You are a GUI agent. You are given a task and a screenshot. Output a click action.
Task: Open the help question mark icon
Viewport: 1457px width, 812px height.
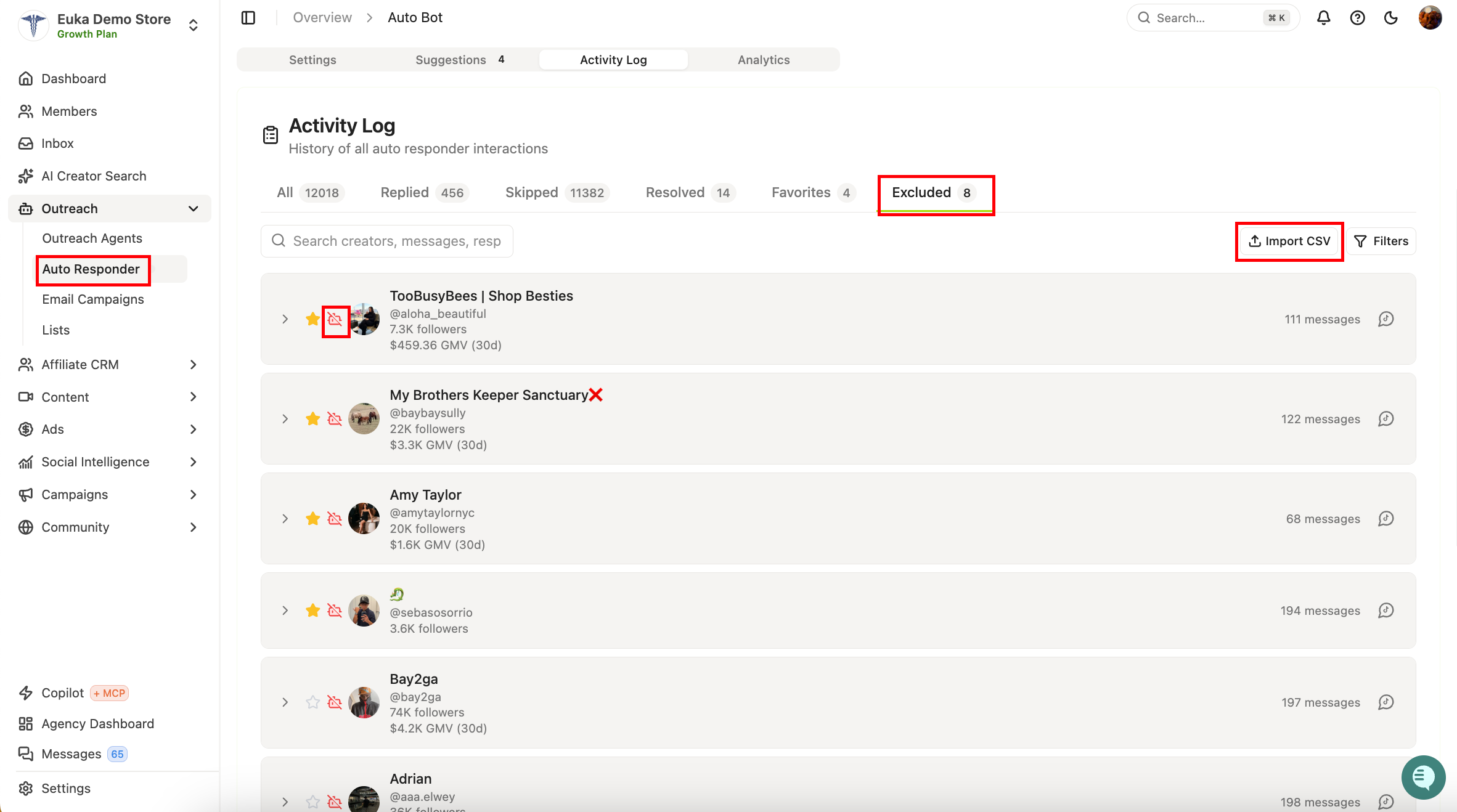(1357, 18)
